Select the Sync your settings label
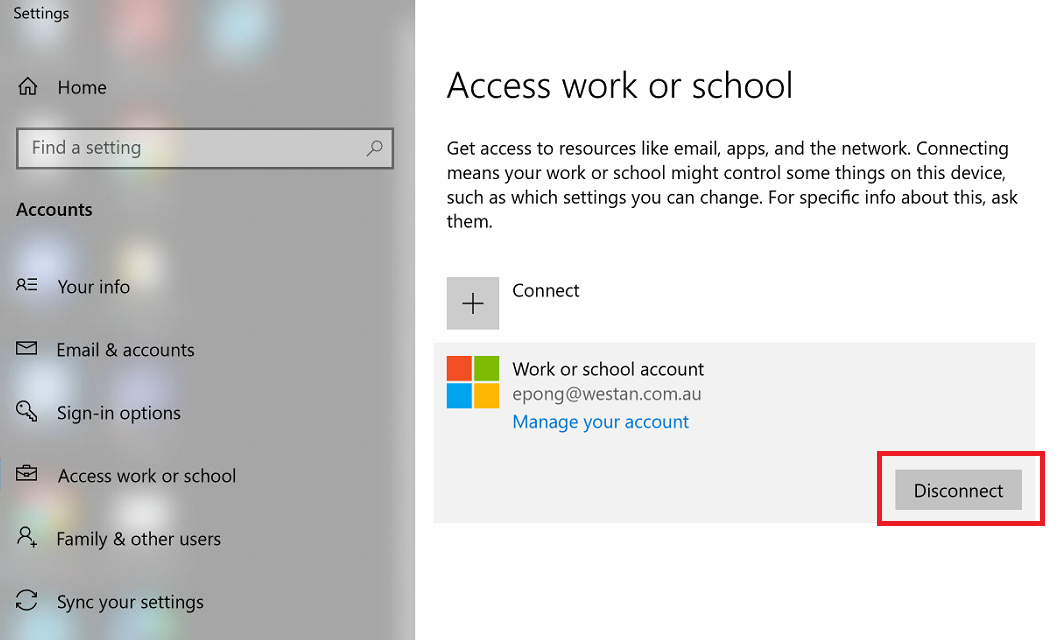The image size is (1061, 640). click(x=130, y=602)
